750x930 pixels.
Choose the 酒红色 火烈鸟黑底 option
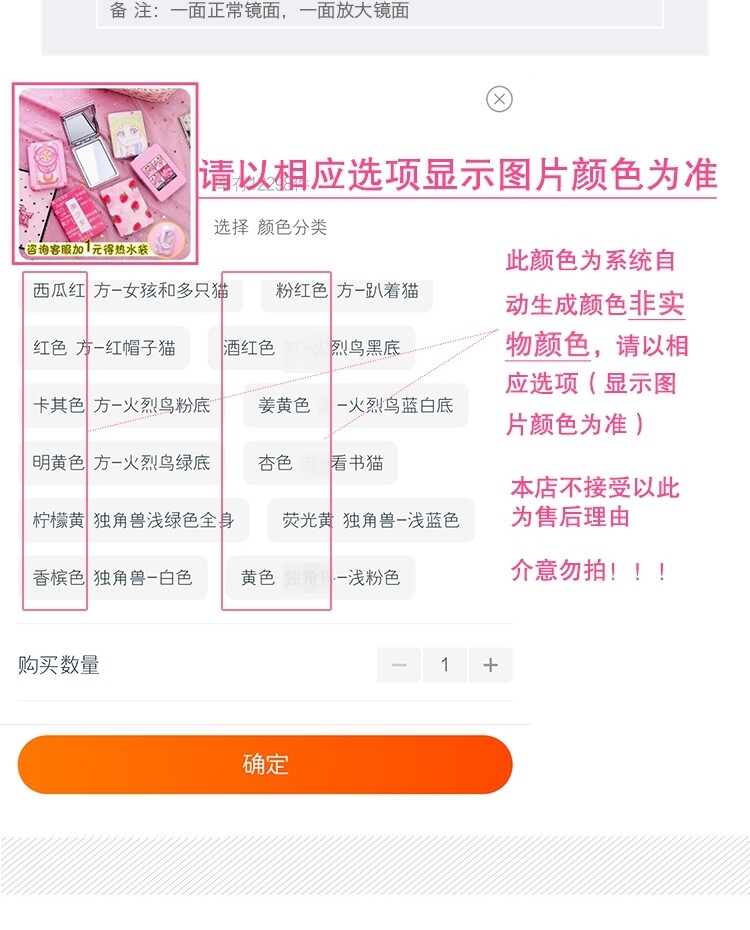click(311, 348)
